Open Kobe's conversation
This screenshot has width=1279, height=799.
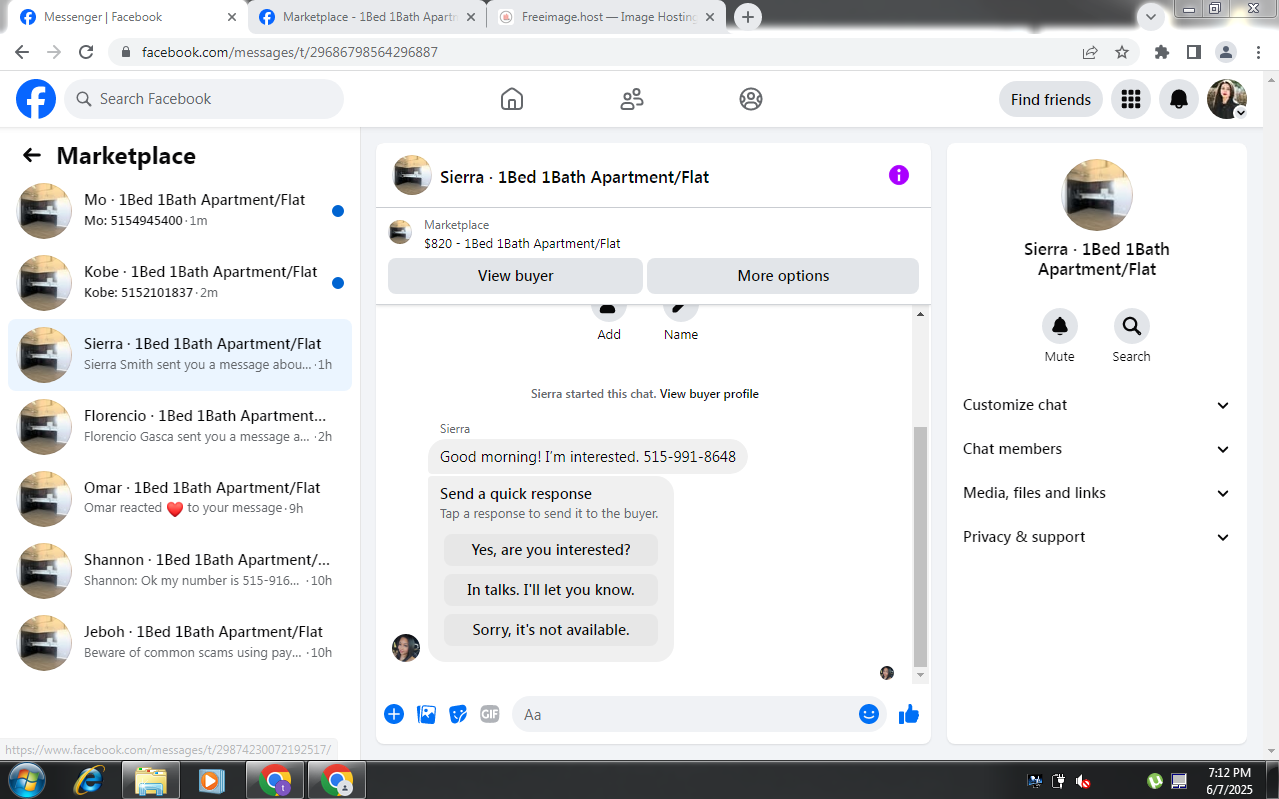pyautogui.click(x=180, y=283)
